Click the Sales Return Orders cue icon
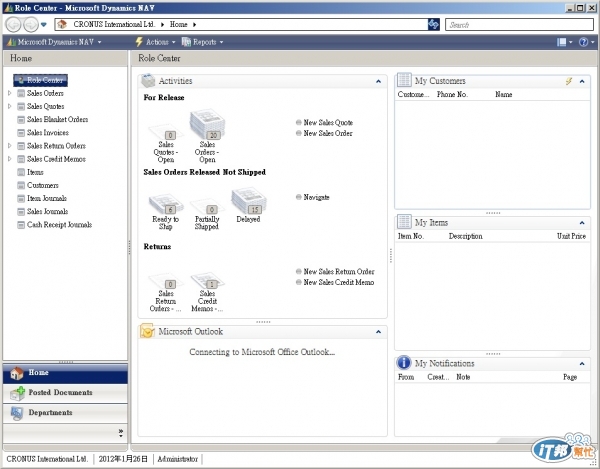Screen dimensions: 600x469 (166, 281)
